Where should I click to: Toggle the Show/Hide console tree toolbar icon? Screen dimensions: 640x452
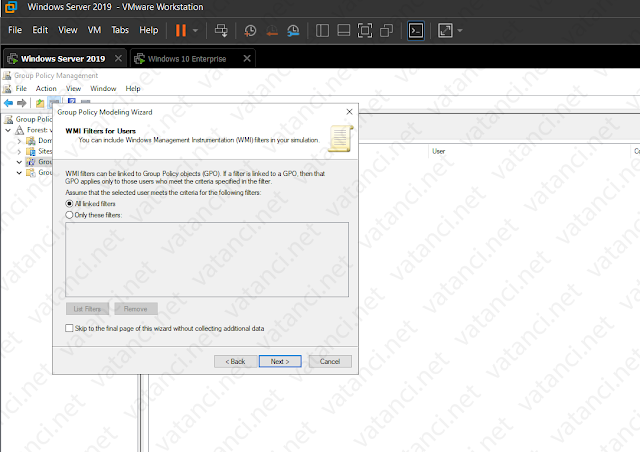click(x=54, y=101)
